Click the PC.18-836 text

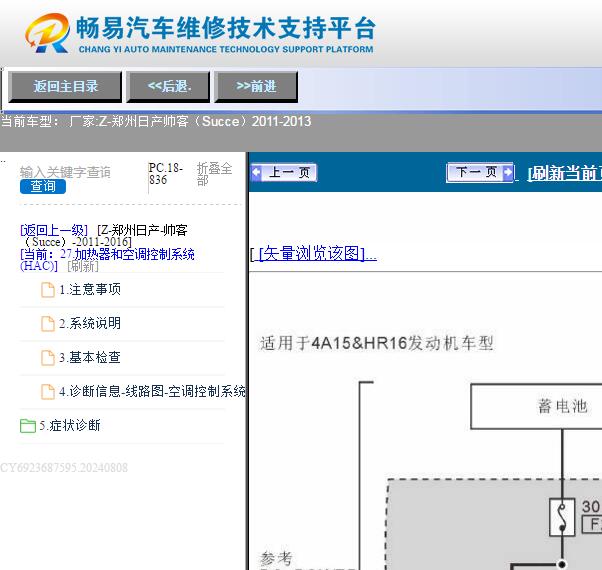(166, 174)
